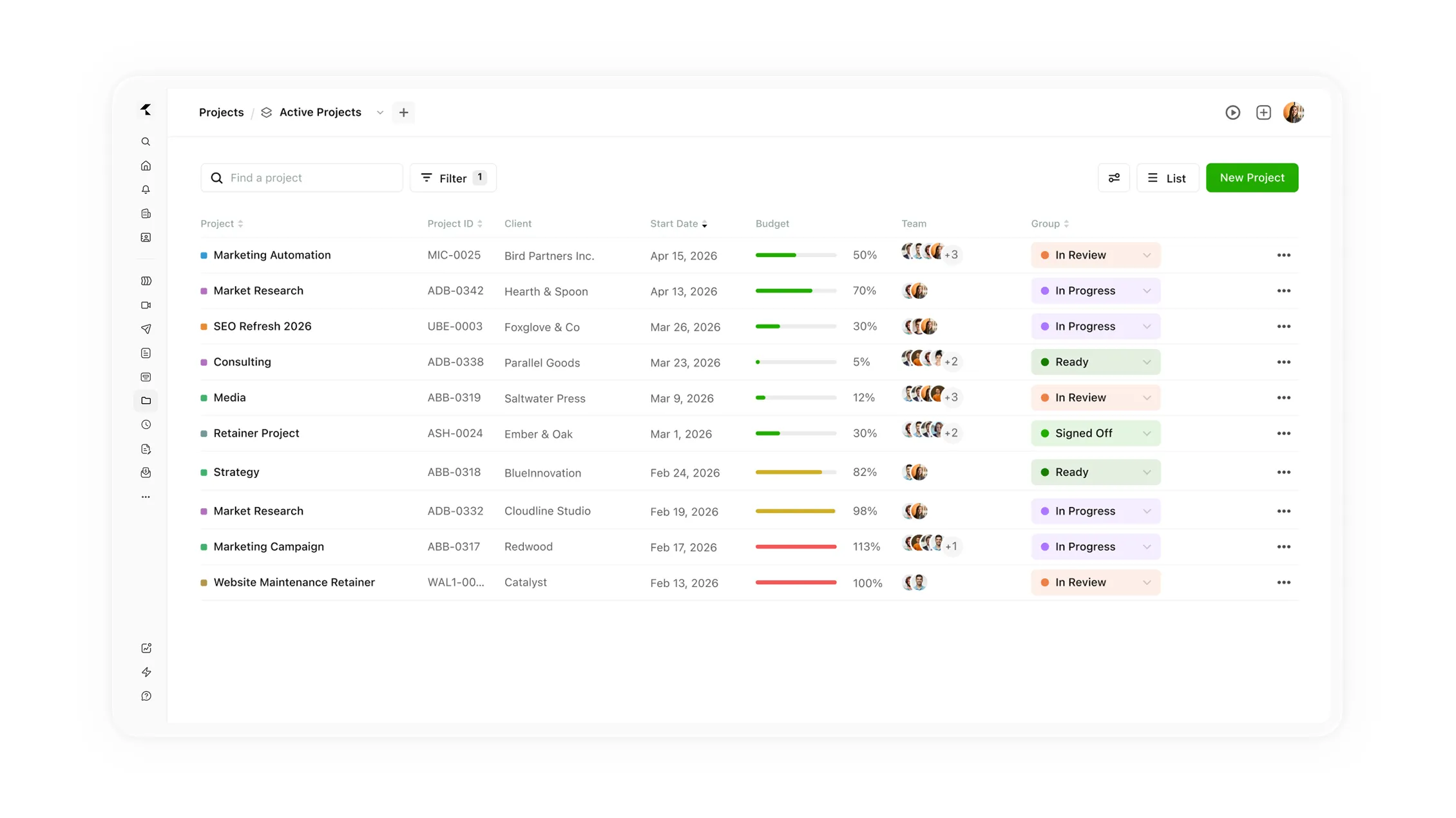Open the help question mark icon
1456x818 pixels.
pos(146,696)
